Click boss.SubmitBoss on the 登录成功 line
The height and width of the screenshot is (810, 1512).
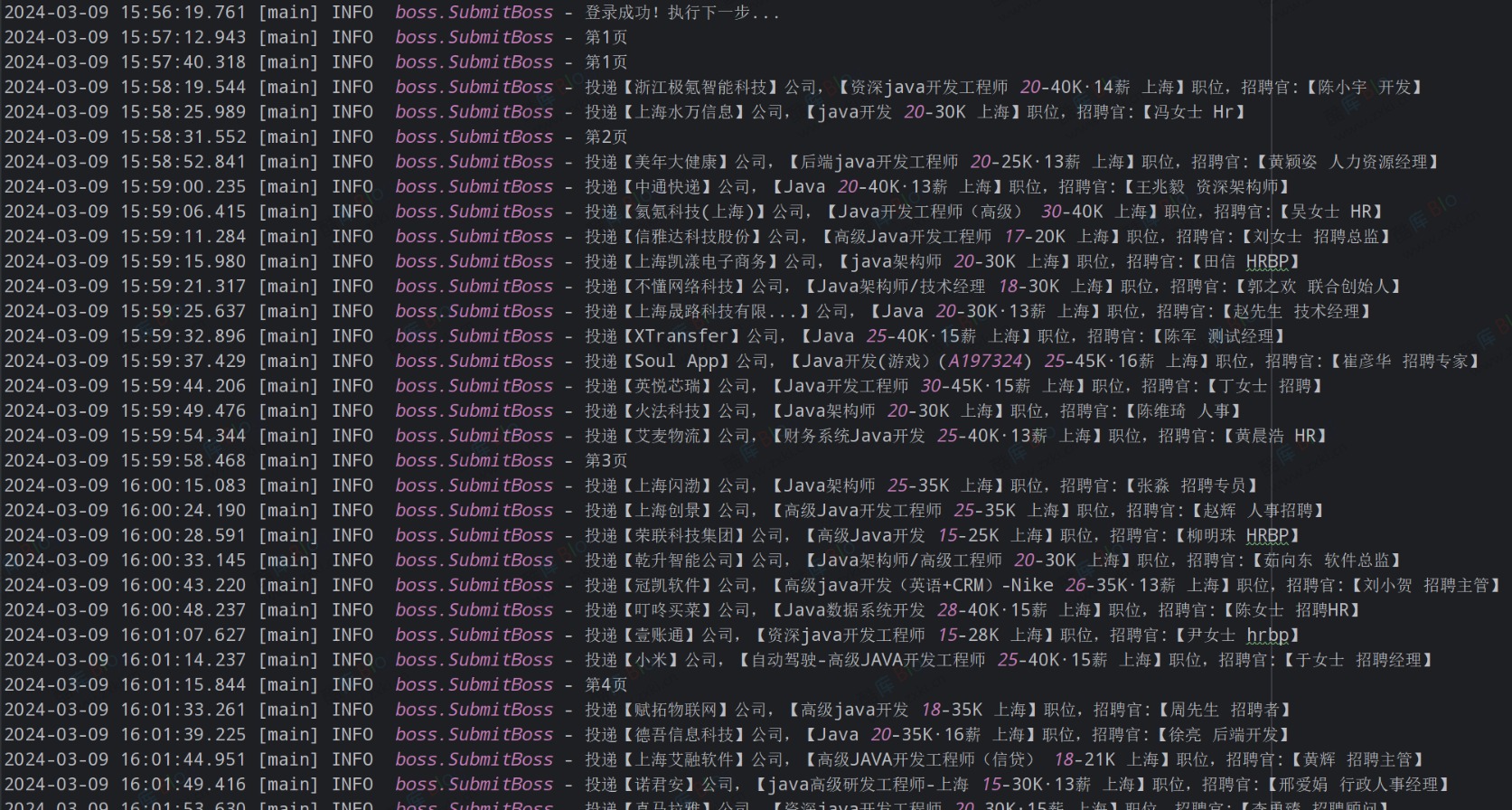click(474, 13)
